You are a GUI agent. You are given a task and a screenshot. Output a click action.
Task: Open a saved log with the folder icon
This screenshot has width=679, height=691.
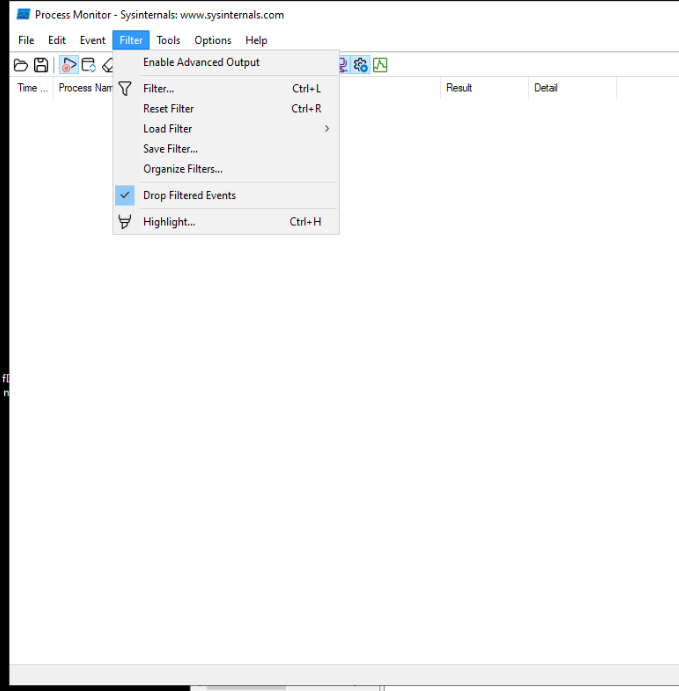[21, 65]
